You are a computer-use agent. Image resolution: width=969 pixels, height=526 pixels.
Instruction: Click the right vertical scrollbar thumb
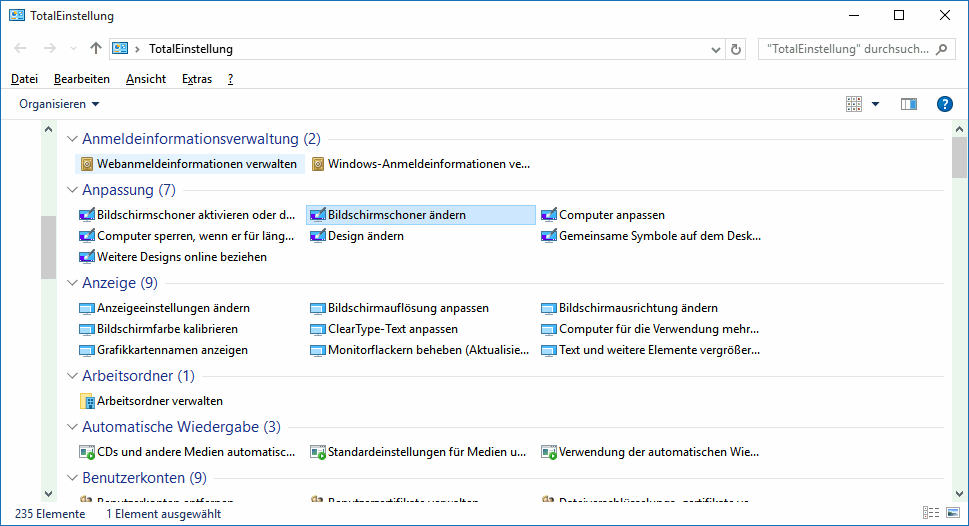tap(959, 157)
